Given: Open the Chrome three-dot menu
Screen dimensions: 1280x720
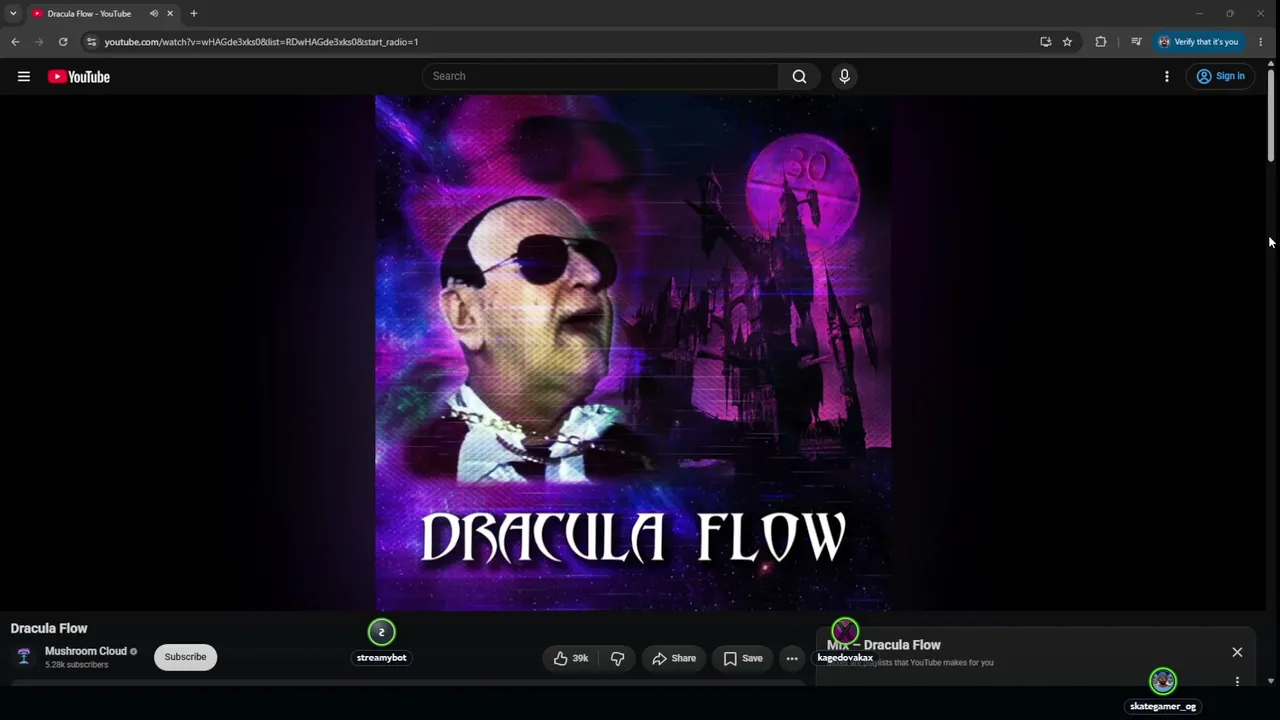Looking at the screenshot, I should pos(1260,42).
